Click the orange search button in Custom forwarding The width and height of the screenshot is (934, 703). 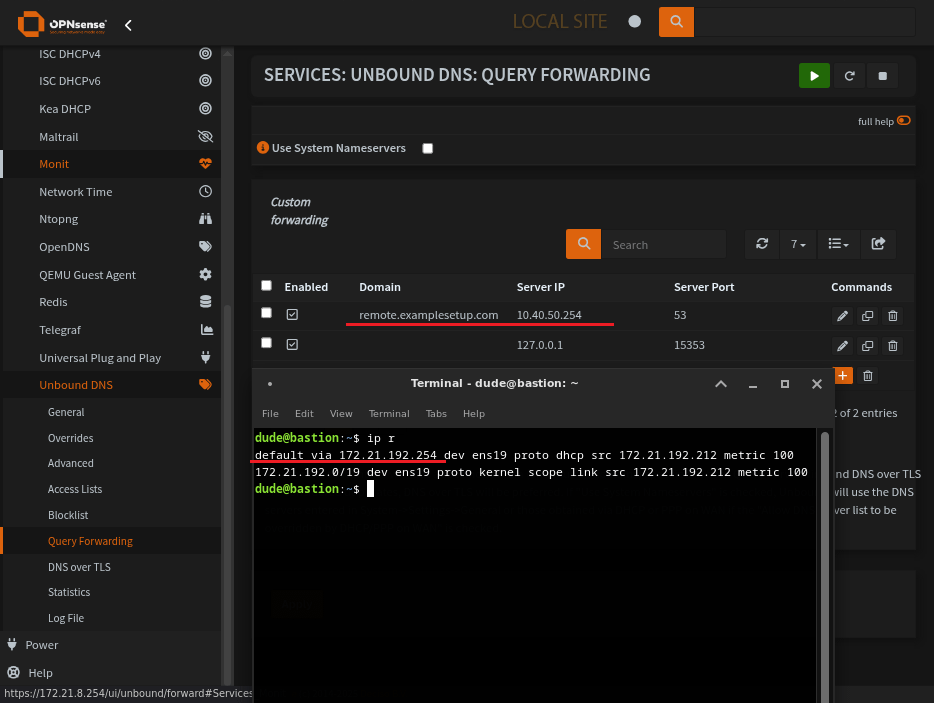point(584,244)
